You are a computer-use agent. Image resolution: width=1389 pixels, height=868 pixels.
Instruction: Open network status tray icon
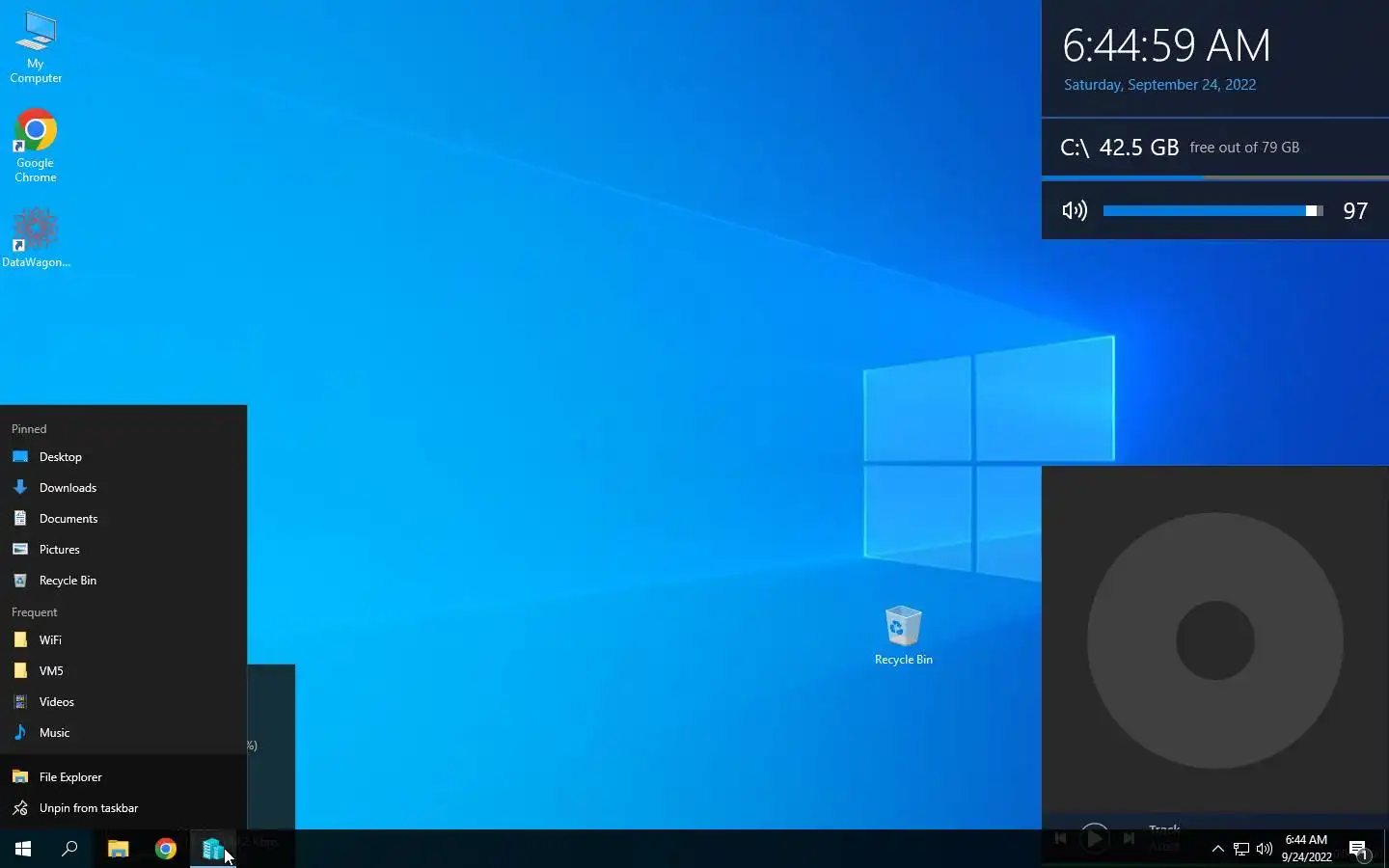click(x=1241, y=849)
